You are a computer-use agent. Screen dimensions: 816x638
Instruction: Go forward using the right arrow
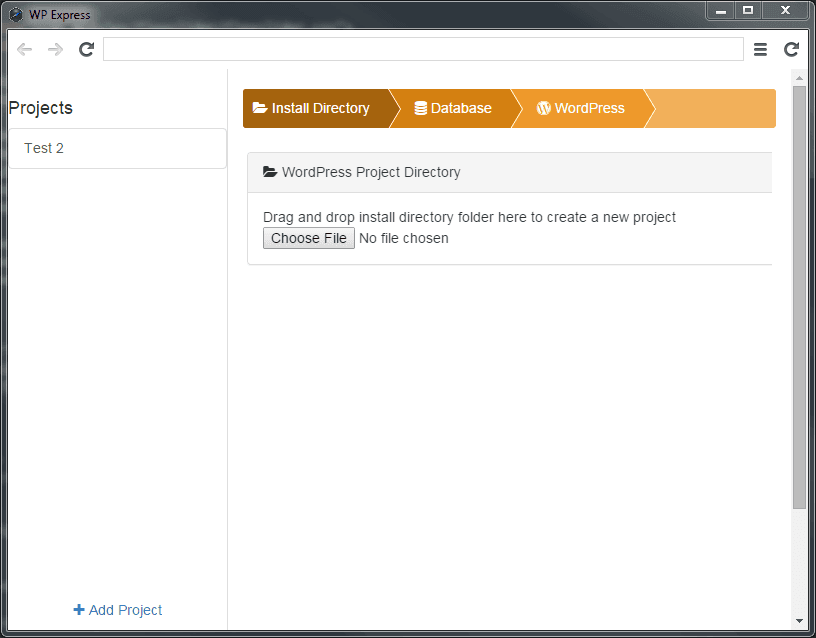tap(55, 49)
